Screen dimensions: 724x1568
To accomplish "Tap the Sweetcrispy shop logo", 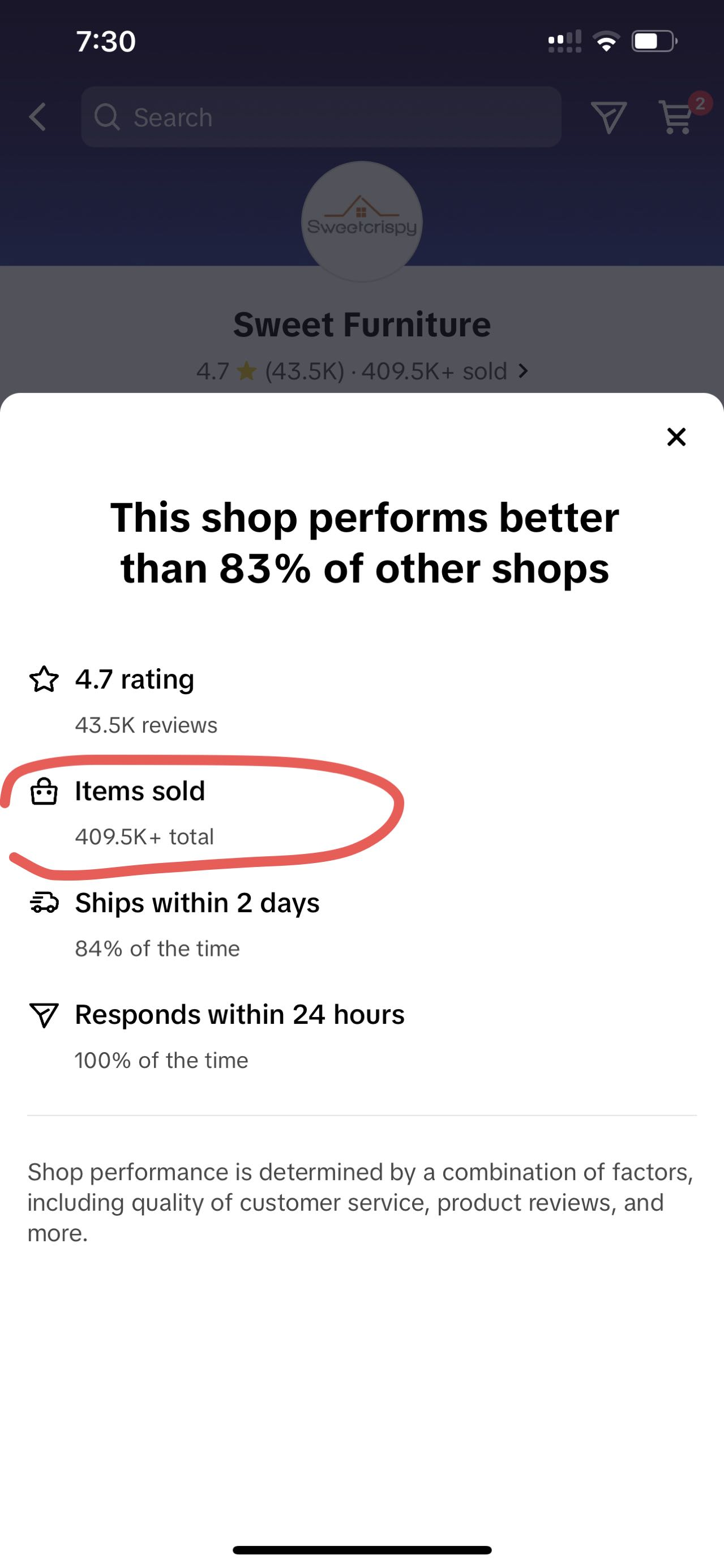I will pyautogui.click(x=361, y=221).
